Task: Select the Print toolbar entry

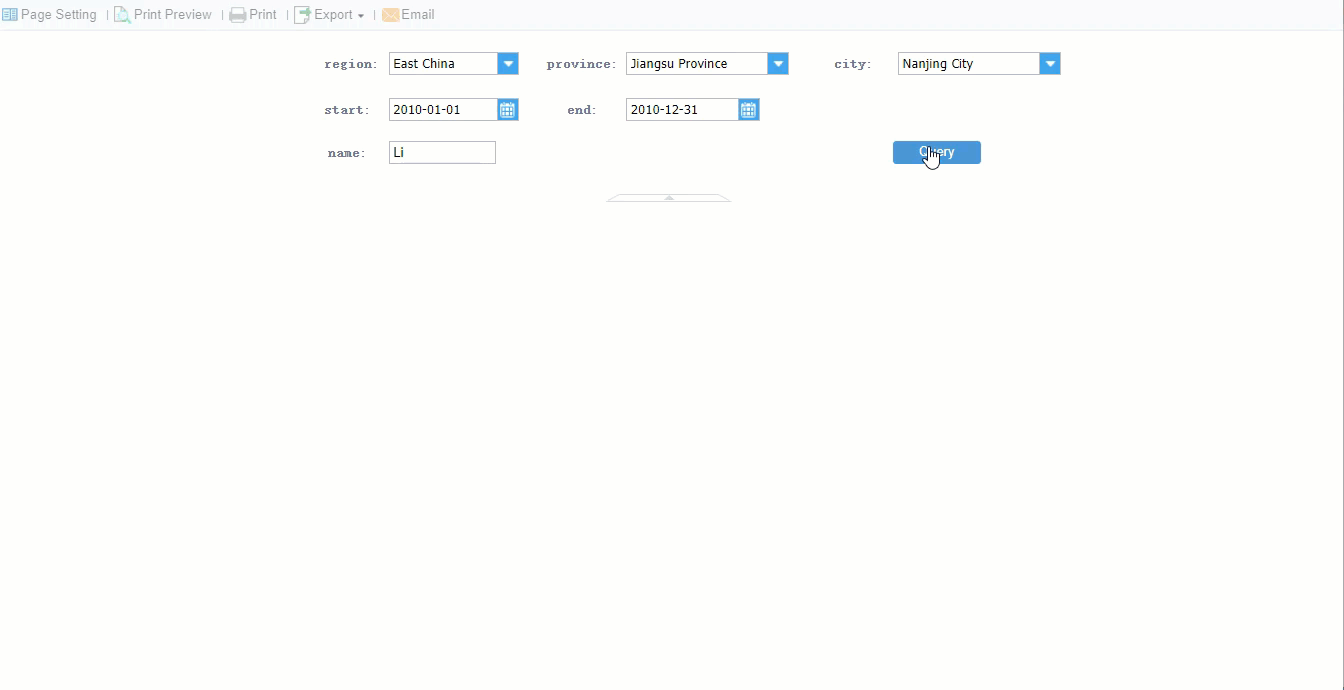Action: [261, 14]
